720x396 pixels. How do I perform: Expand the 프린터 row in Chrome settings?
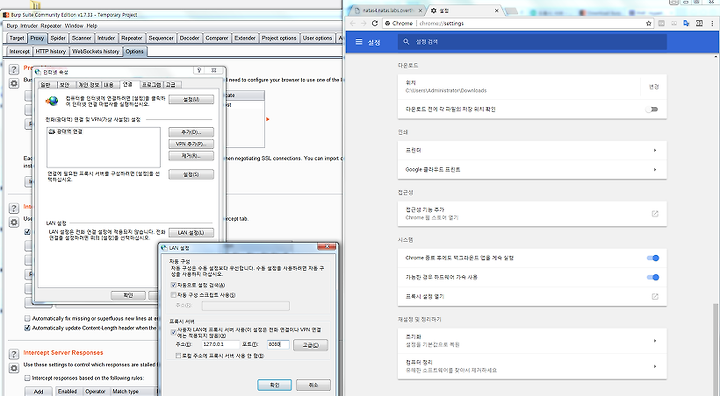click(x=532, y=151)
